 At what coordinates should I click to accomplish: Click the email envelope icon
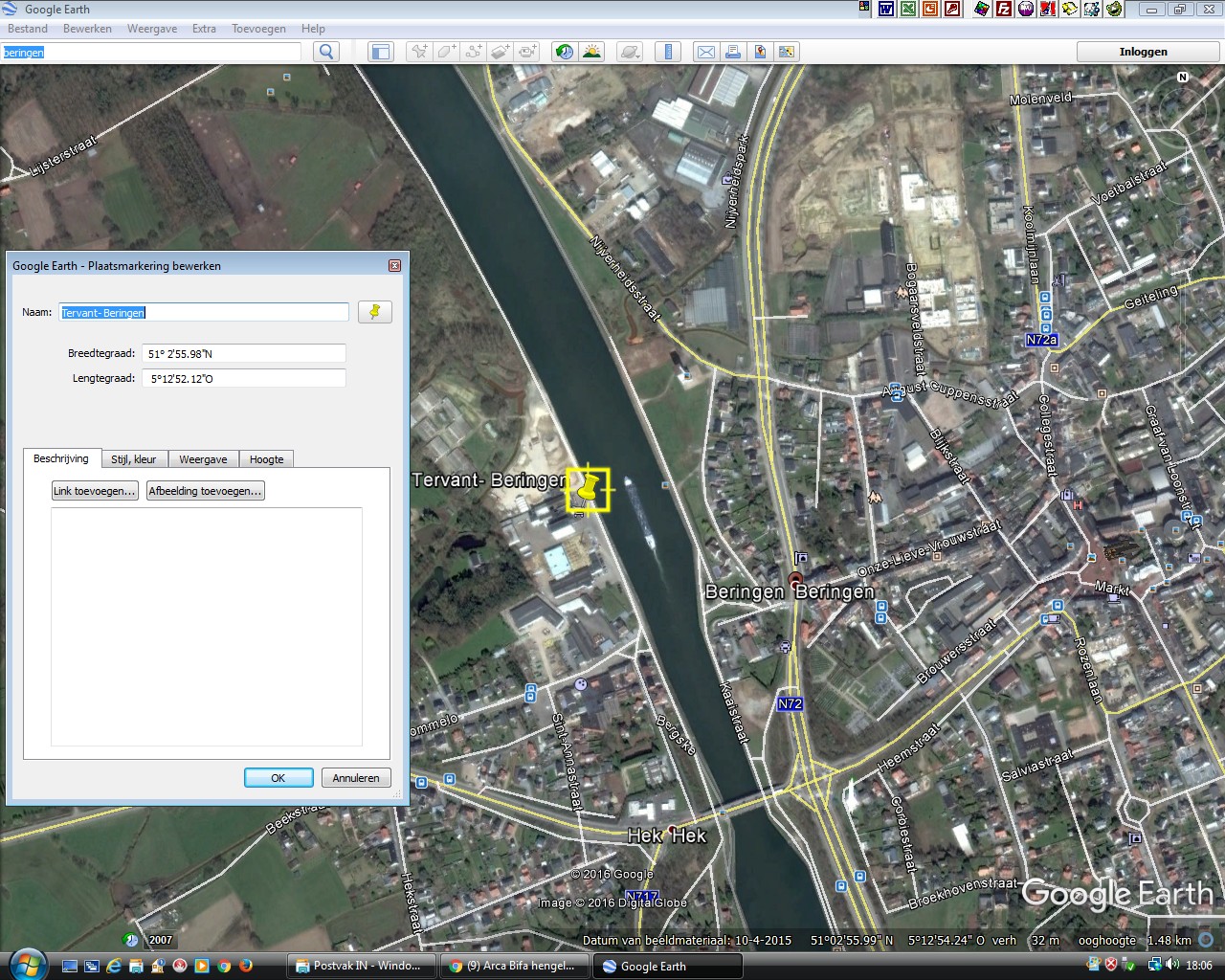(705, 52)
